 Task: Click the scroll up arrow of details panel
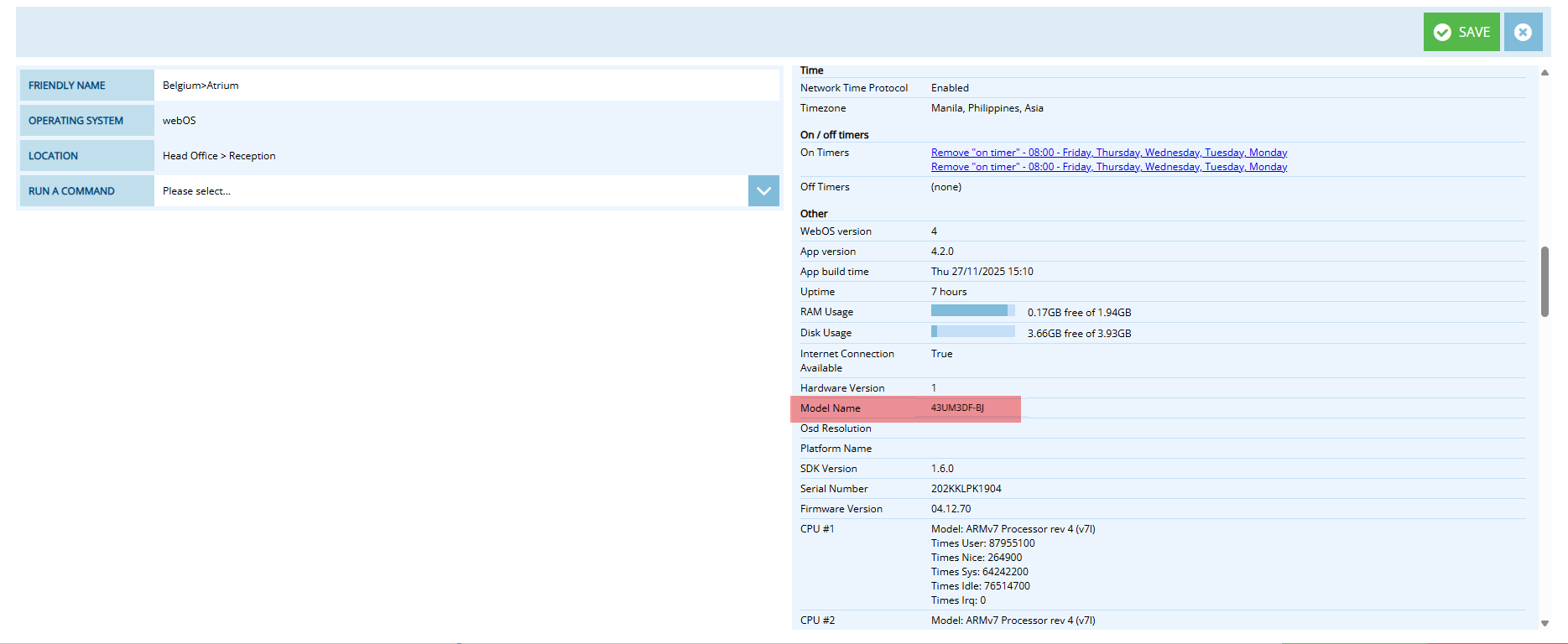click(1545, 73)
